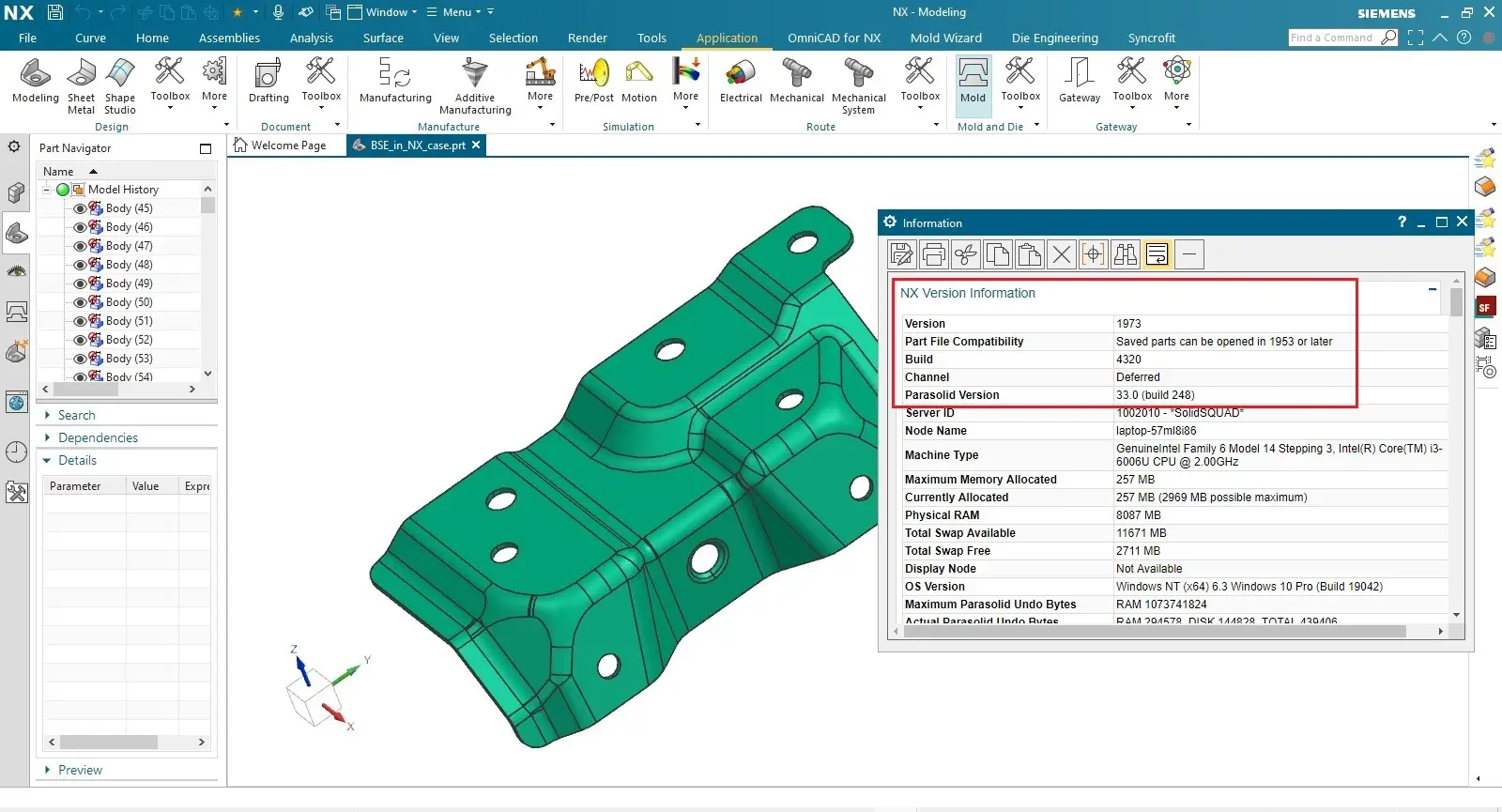Switch to the Assemblies ribbon tab
Screen dimensions: 1502x812
coord(229,38)
